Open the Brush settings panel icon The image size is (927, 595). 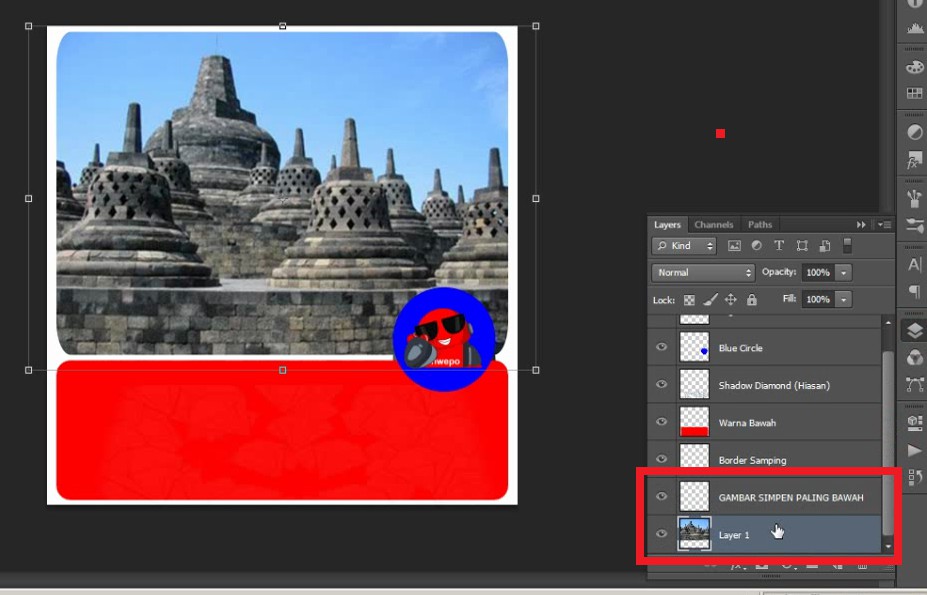click(x=915, y=226)
